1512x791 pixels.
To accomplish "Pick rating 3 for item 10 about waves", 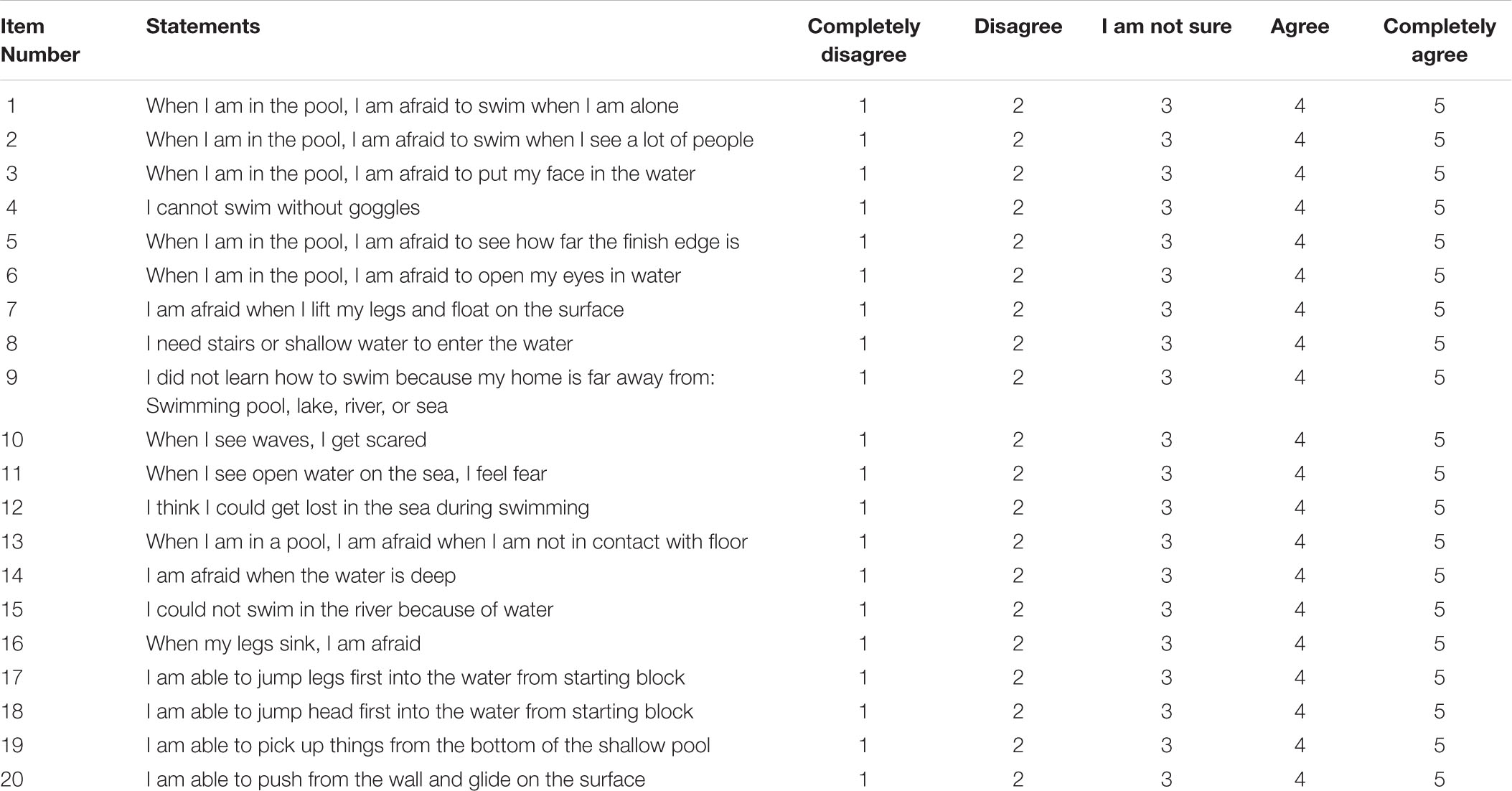I will [1166, 440].
